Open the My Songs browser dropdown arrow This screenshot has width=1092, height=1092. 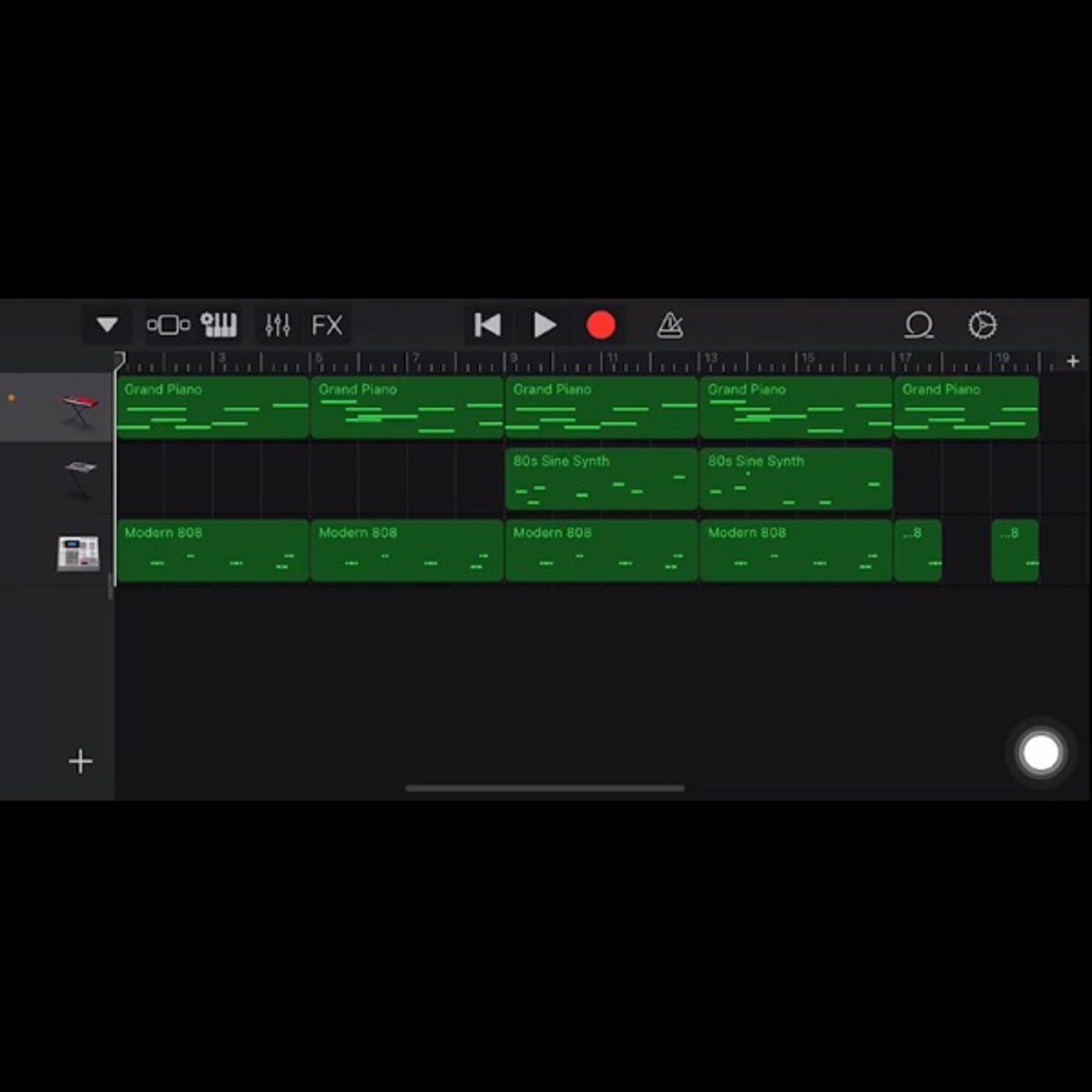click(107, 324)
